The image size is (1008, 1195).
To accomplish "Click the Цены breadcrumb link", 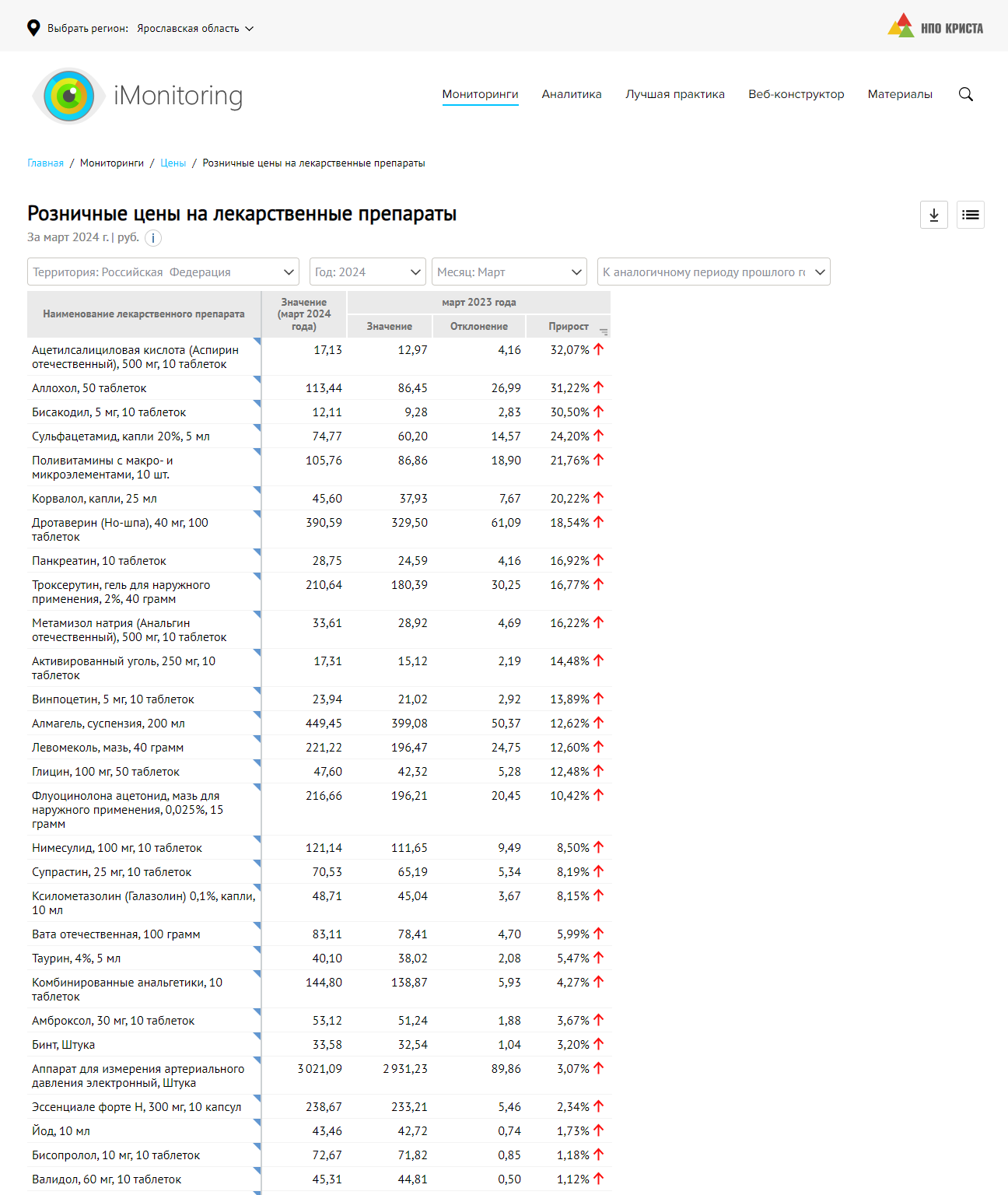I will 173,163.
